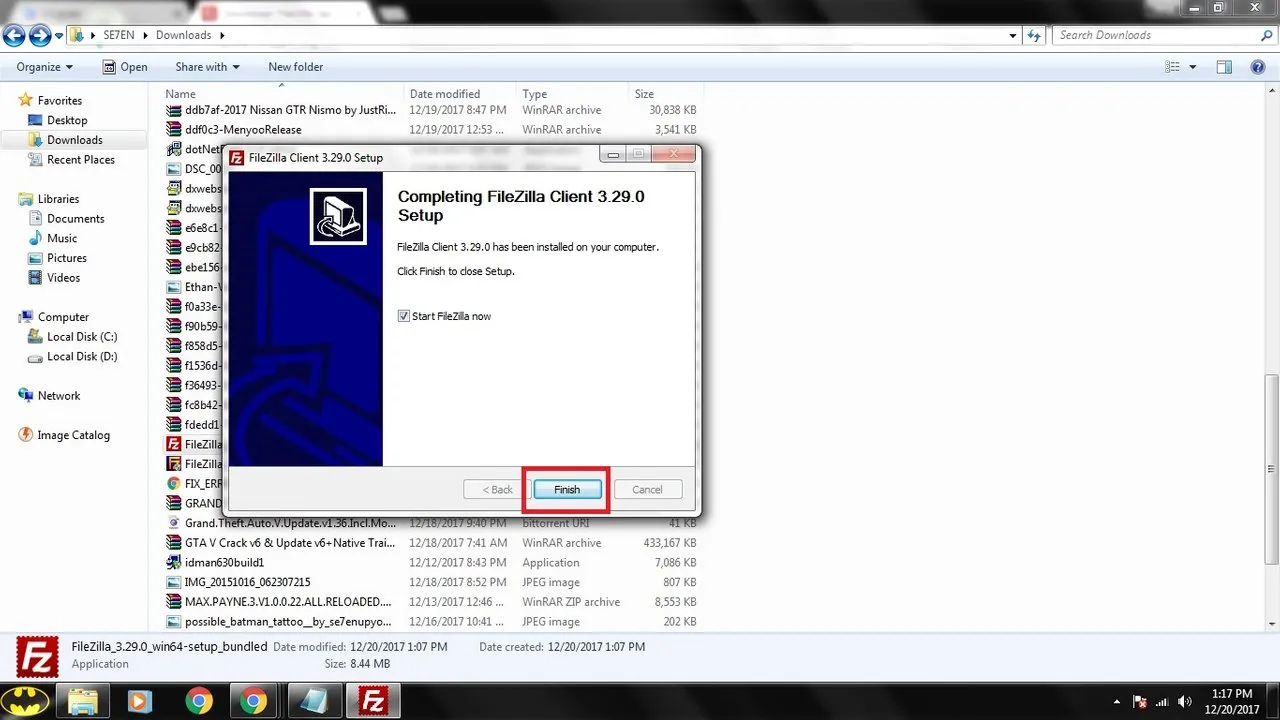Show hidden tray icons arrow
Image resolution: width=1280 pixels, height=720 pixels.
coord(1117,701)
